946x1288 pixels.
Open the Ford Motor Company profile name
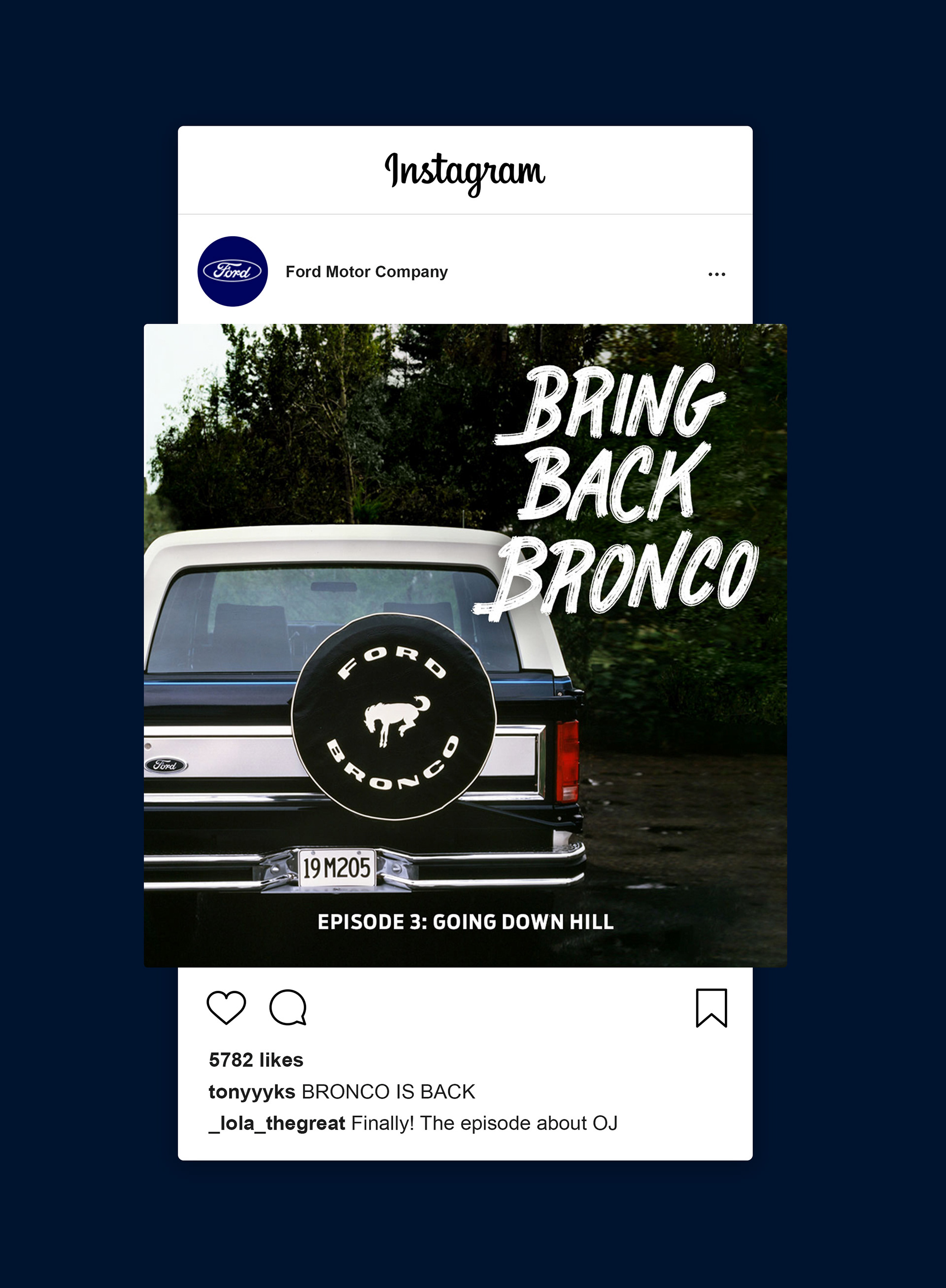367,272
